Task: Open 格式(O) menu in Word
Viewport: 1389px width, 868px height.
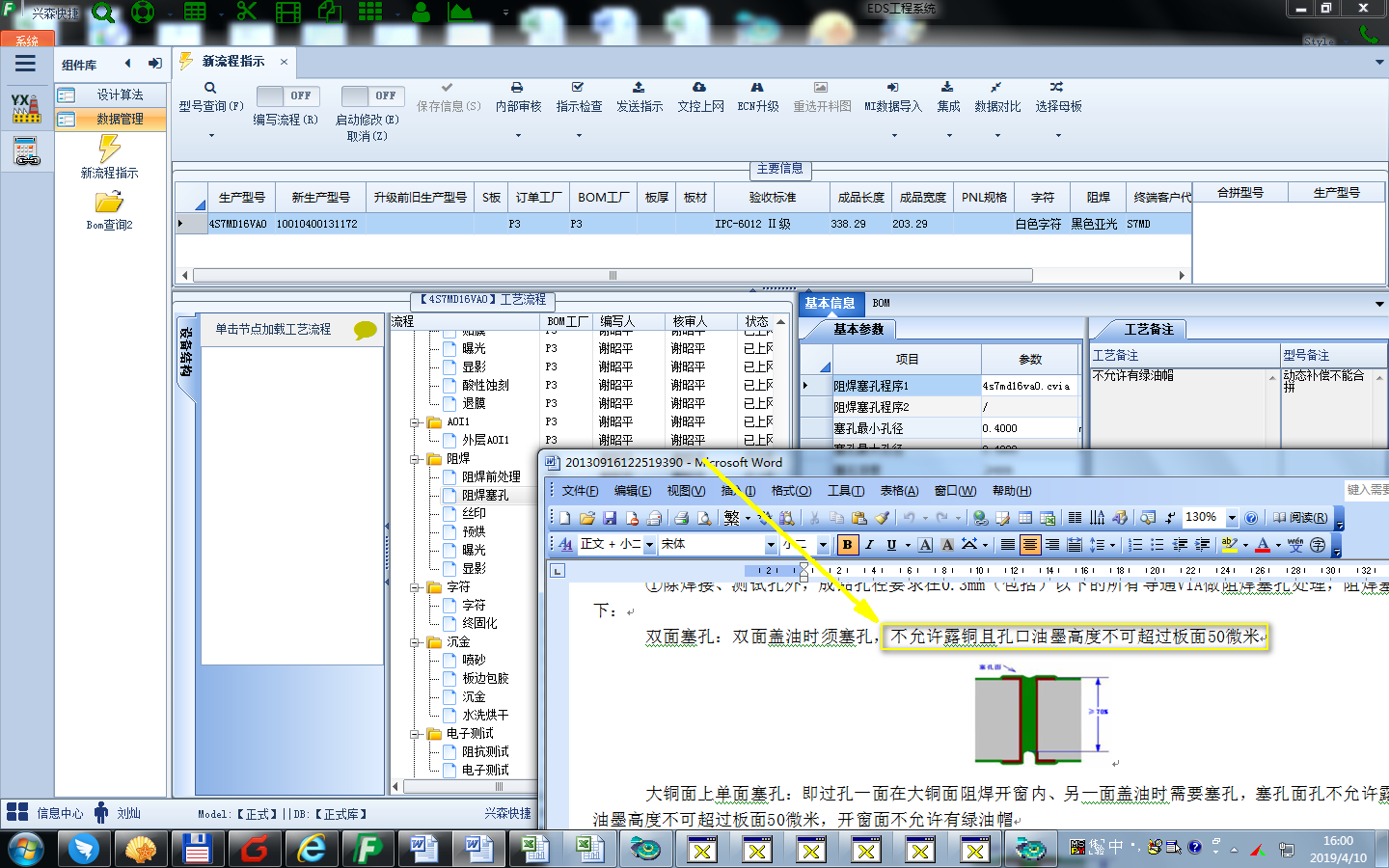Action: pyautogui.click(x=791, y=491)
